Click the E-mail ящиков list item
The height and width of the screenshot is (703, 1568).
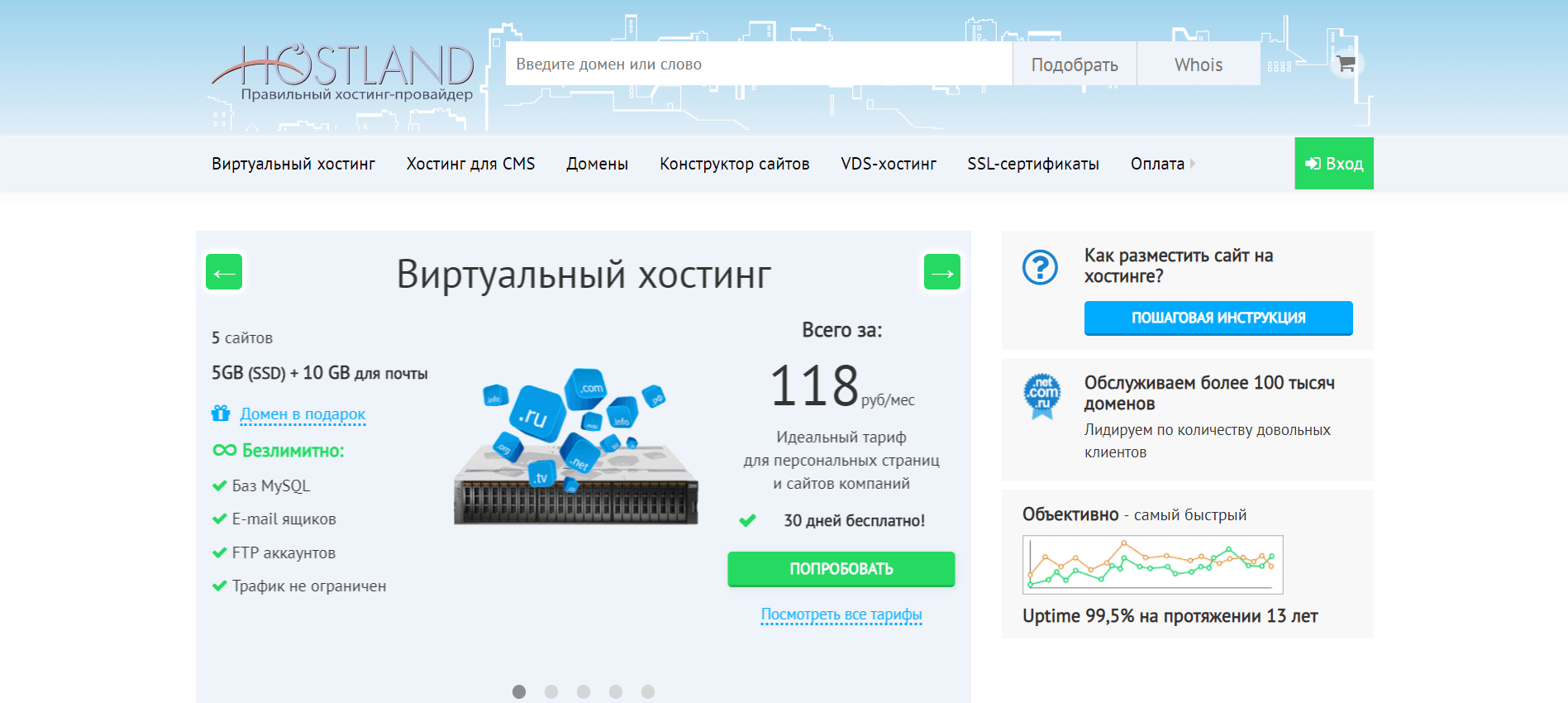(284, 519)
